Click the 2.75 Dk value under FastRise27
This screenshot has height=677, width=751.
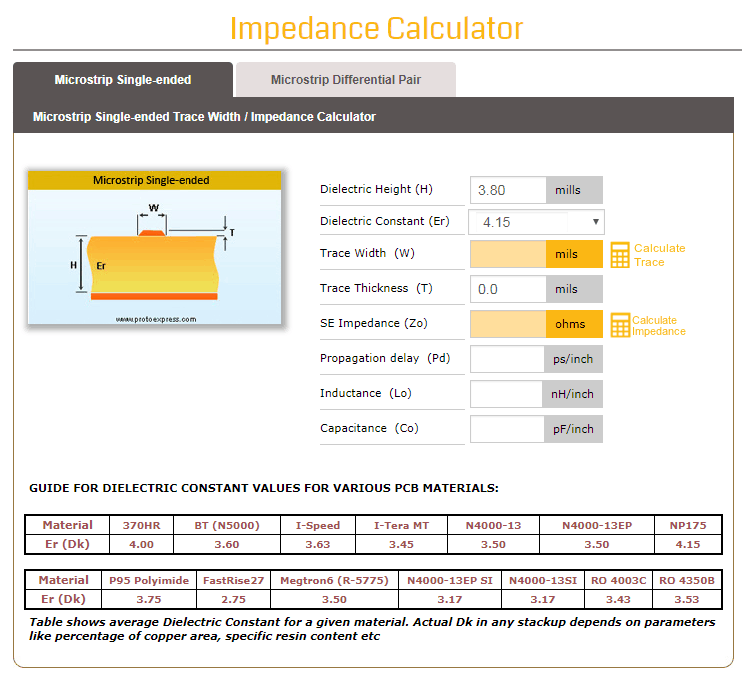(233, 599)
